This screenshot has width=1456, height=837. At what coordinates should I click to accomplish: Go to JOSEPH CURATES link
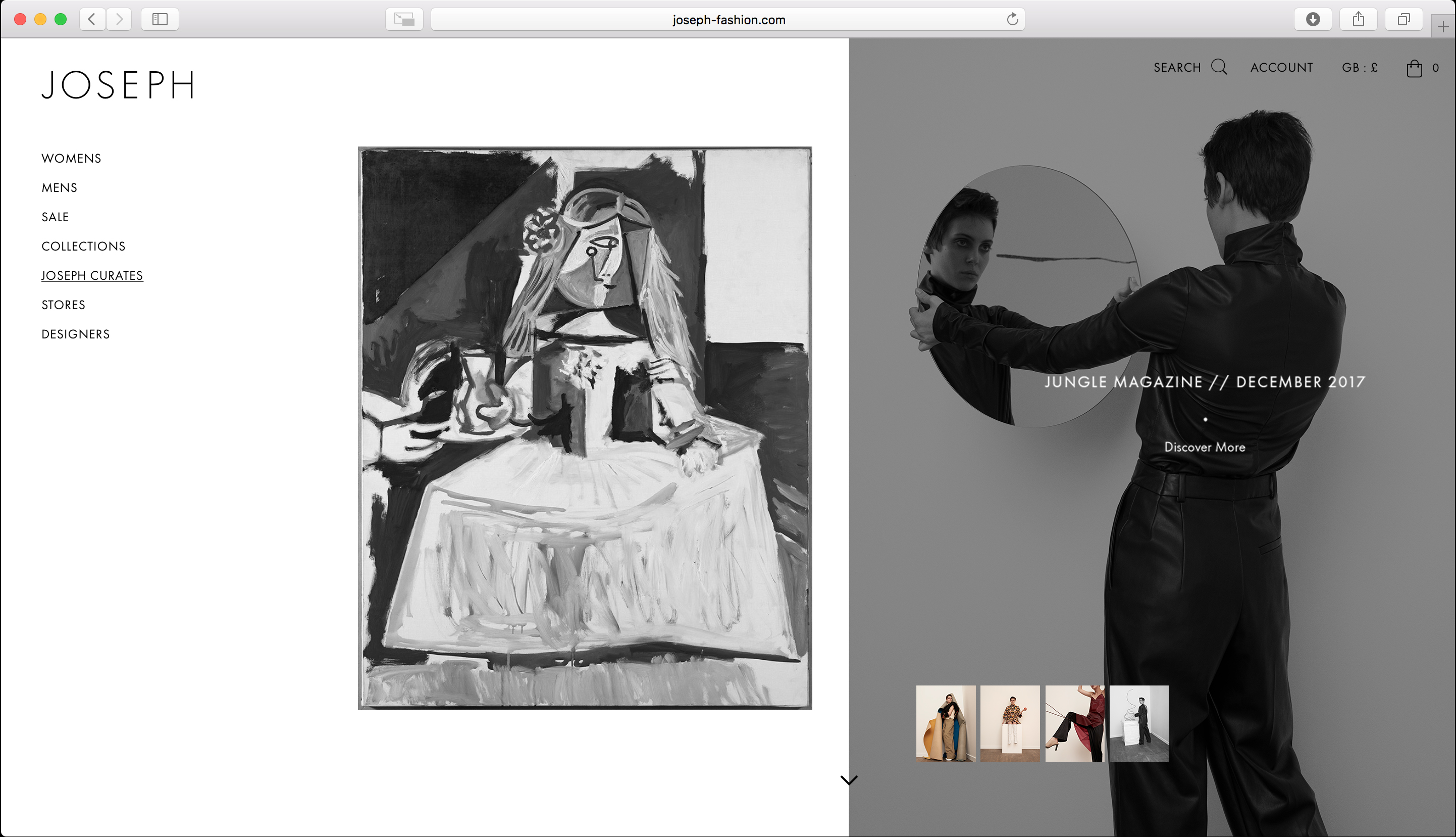click(x=92, y=276)
